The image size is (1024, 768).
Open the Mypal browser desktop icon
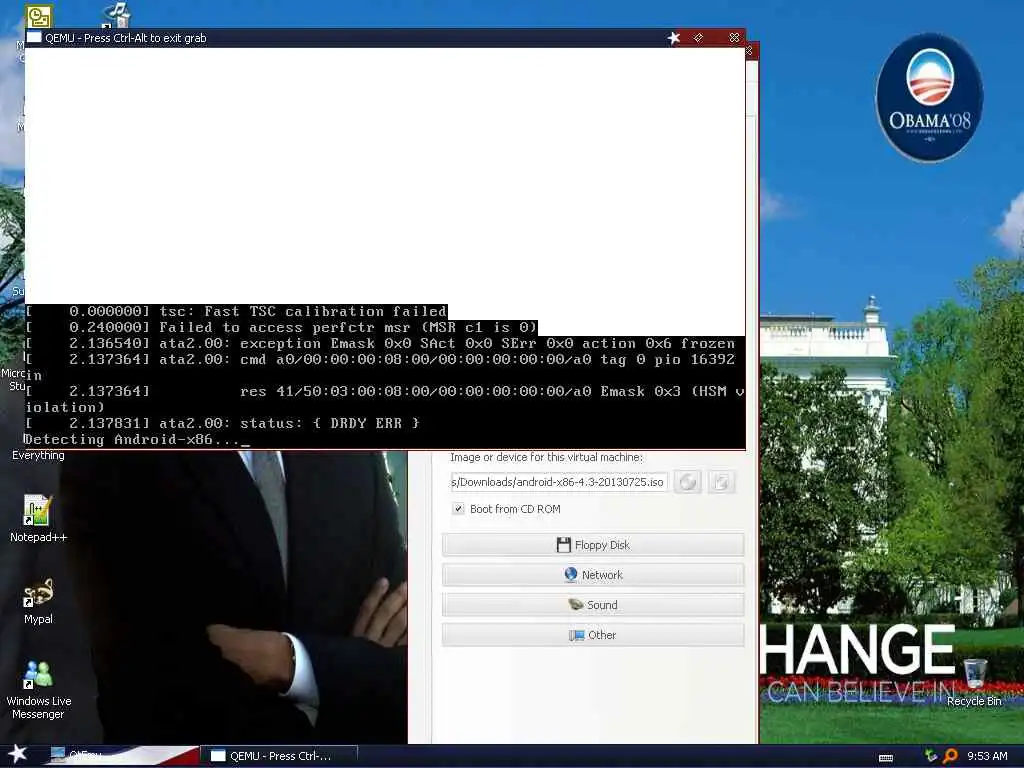pos(38,601)
